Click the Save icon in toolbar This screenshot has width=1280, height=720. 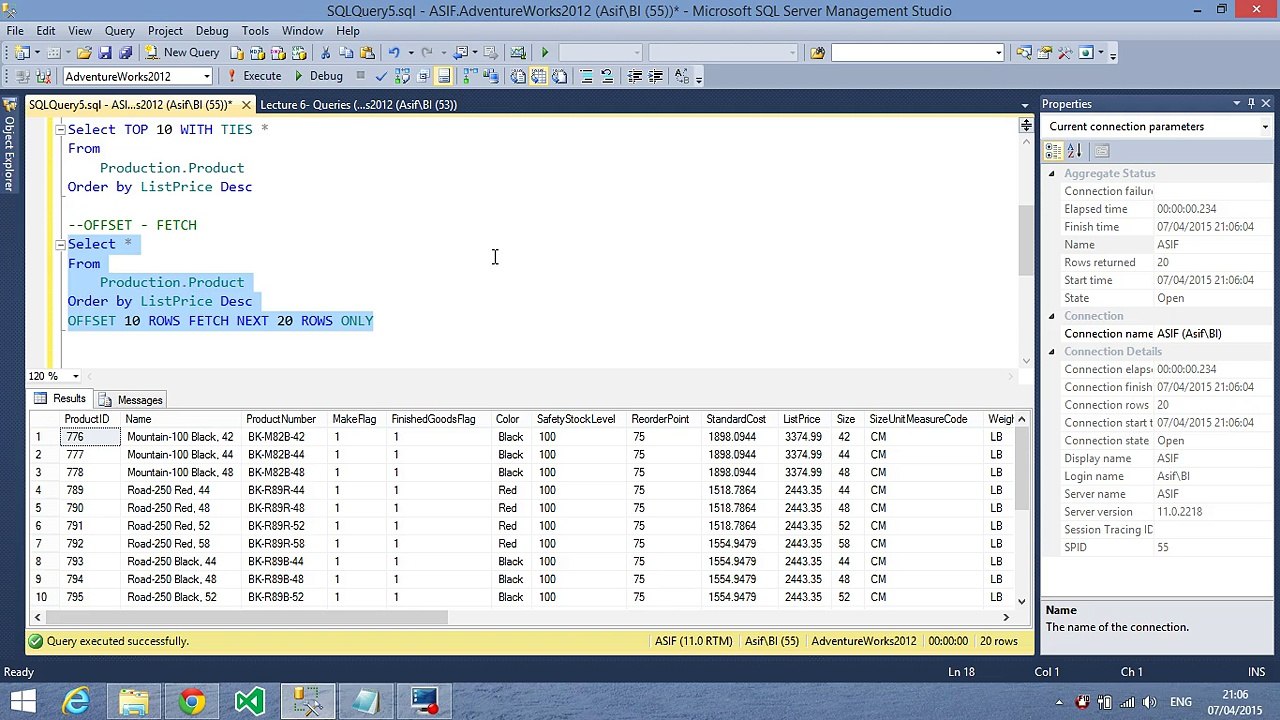[105, 52]
